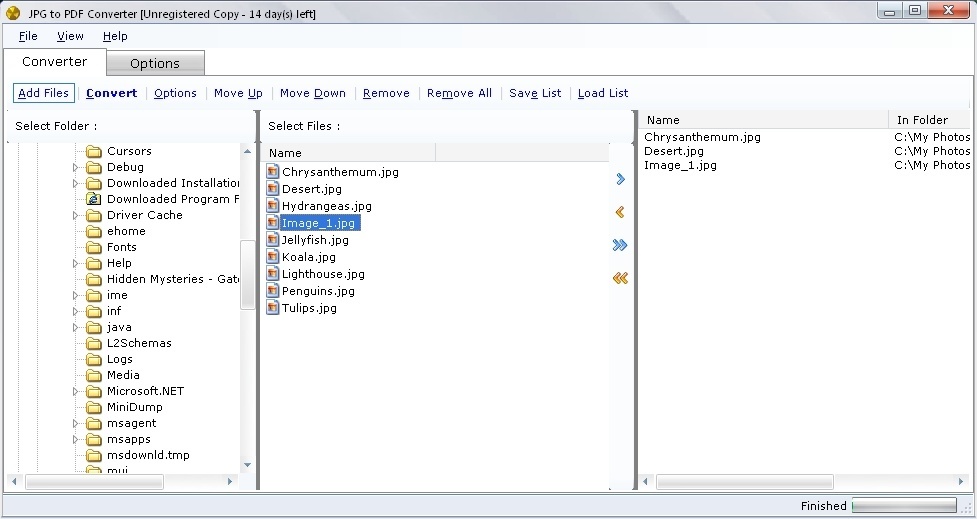The image size is (977, 519).
Task: Click the ehome folder icon
Action: (x=93, y=231)
